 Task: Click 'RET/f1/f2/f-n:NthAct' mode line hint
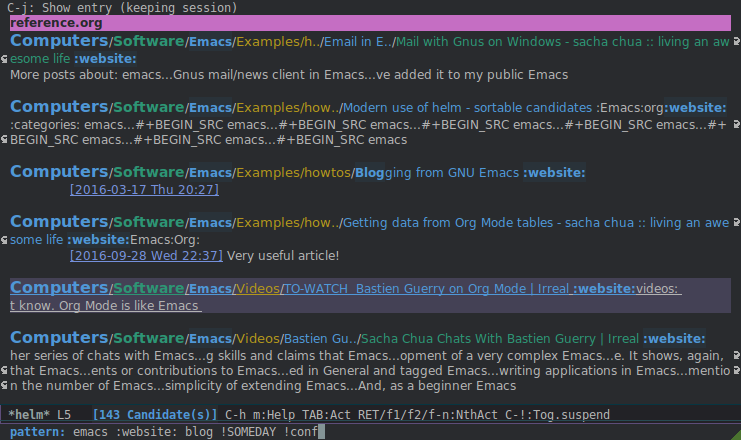point(428,415)
